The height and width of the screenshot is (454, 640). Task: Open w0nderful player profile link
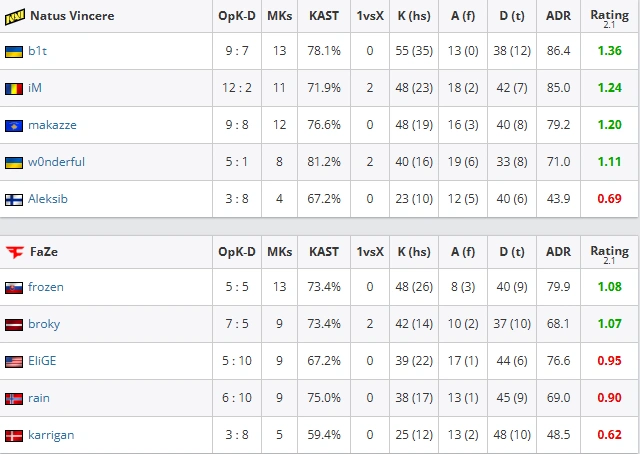(56, 162)
